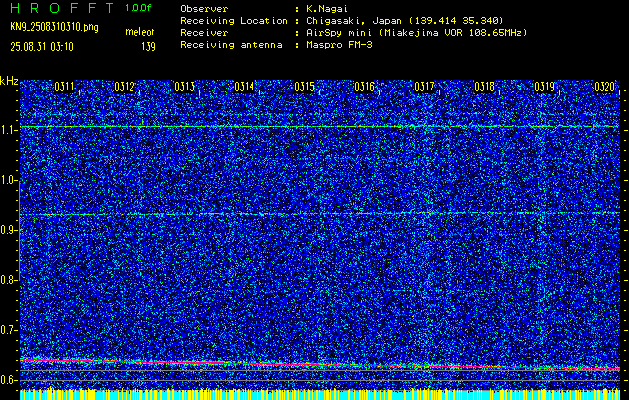Image resolution: width=629 pixels, height=400 pixels.
Task: Click the 0319 time marker
Action: point(544,87)
